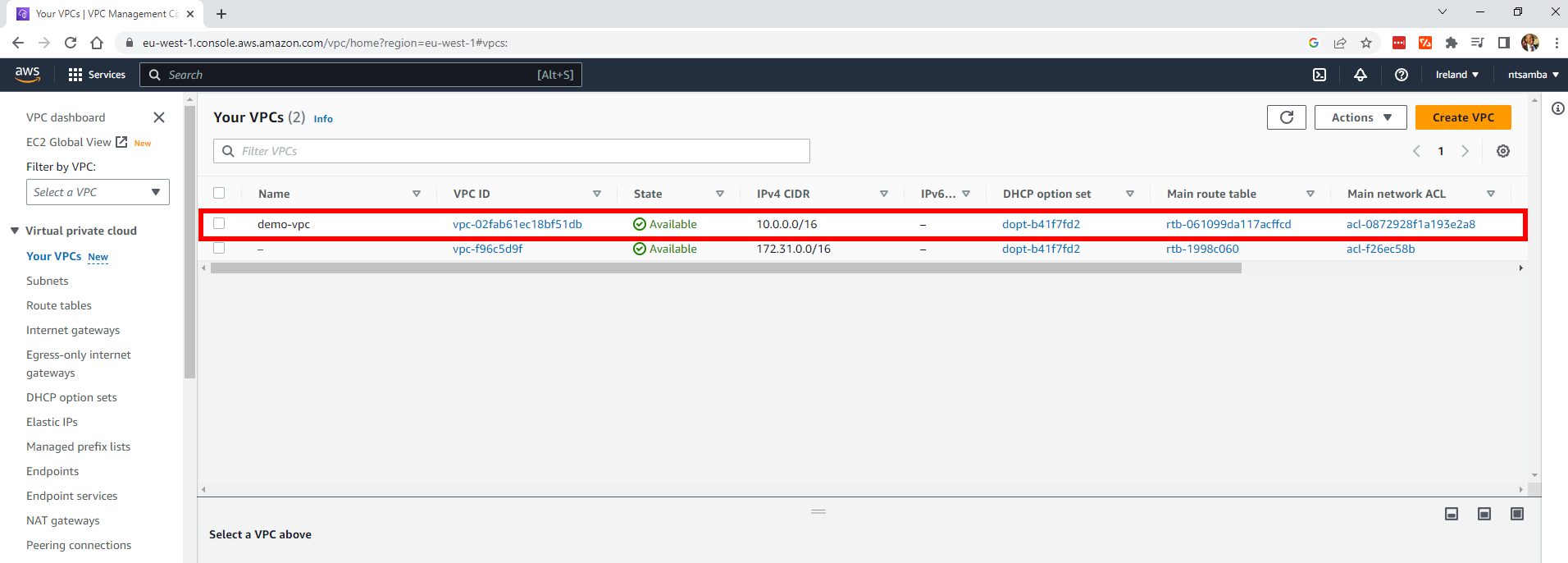Open the Services grid menu
The height and width of the screenshot is (563, 1568).
pyautogui.click(x=97, y=75)
